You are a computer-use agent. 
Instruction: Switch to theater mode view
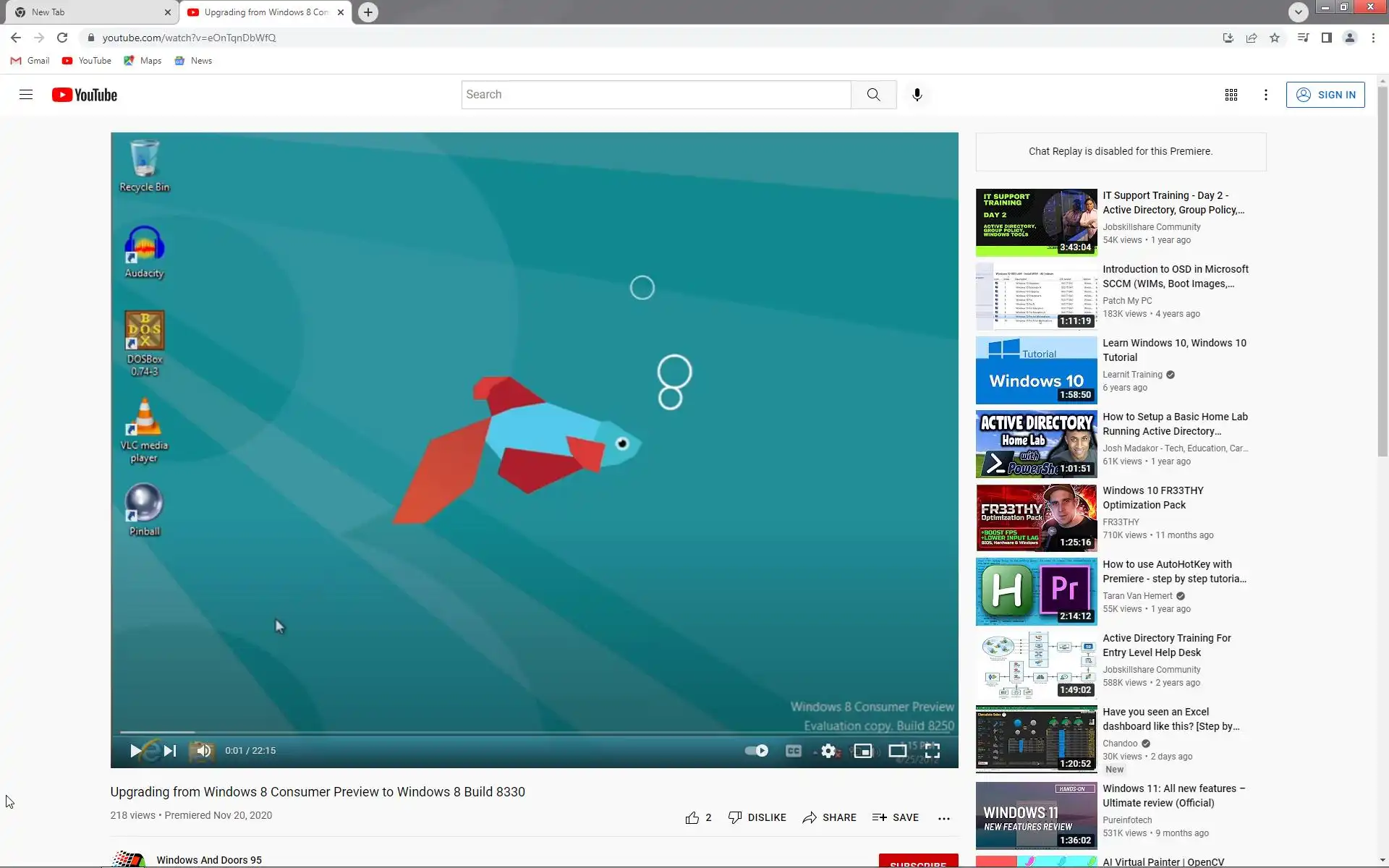pyautogui.click(x=897, y=751)
